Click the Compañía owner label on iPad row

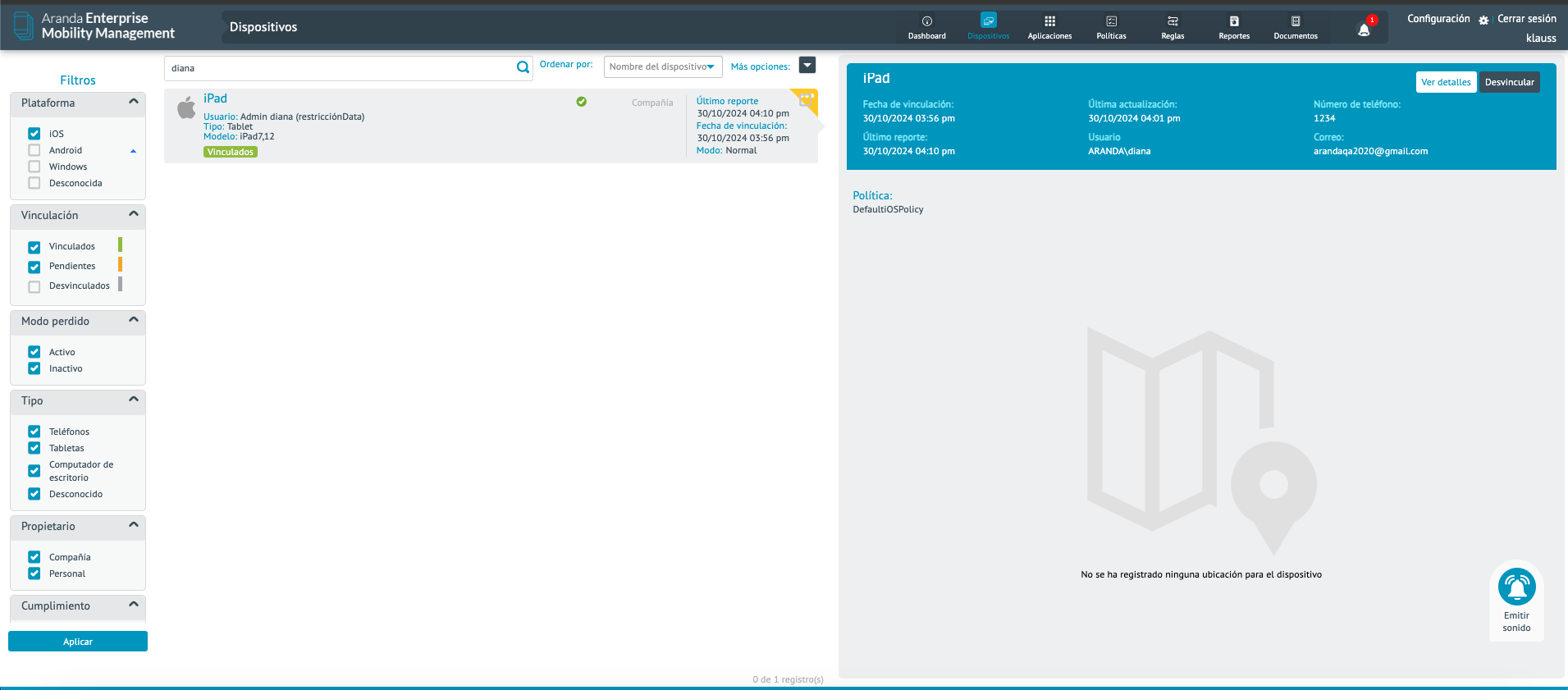click(x=652, y=103)
